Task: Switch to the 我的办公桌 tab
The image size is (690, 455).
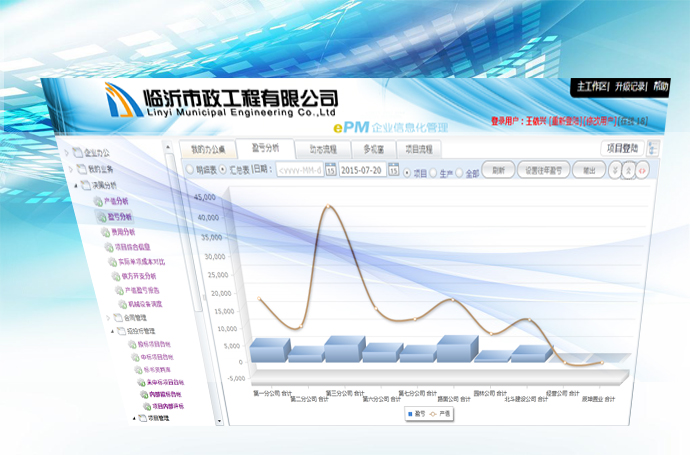Action: [x=208, y=150]
